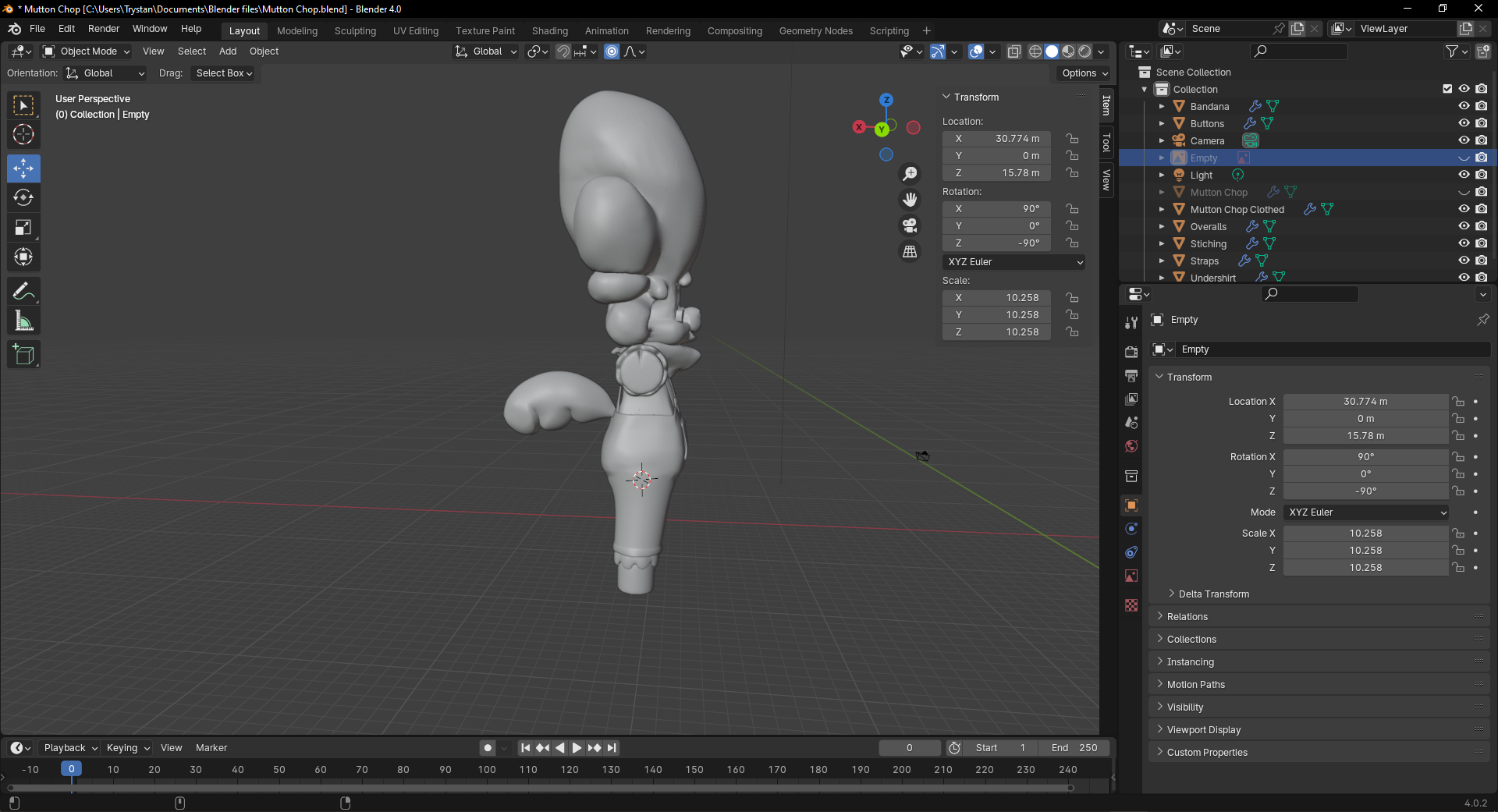1498x812 pixels.
Task: Open the Keying popover in timeline
Action: (x=128, y=748)
